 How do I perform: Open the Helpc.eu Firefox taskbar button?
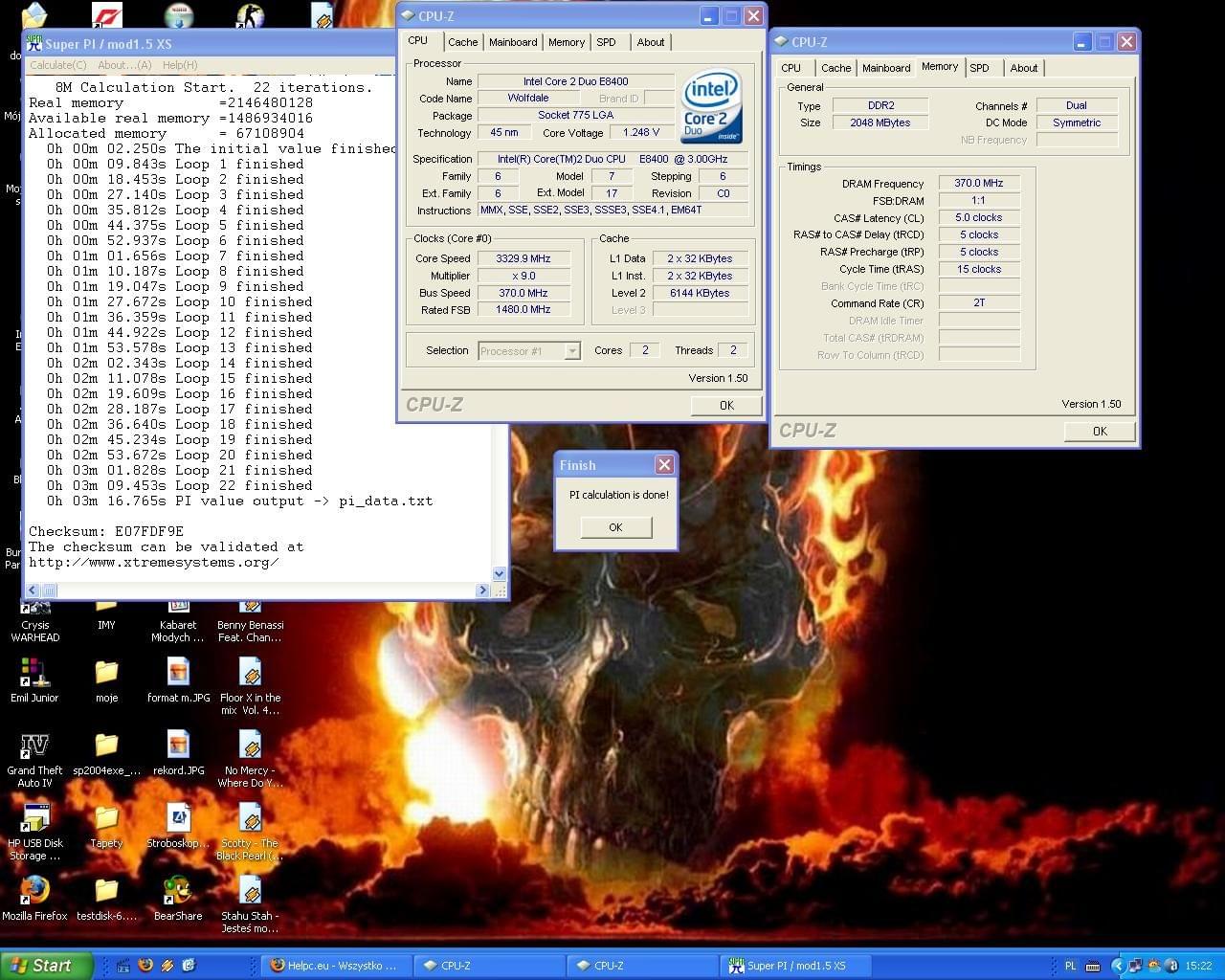337,966
